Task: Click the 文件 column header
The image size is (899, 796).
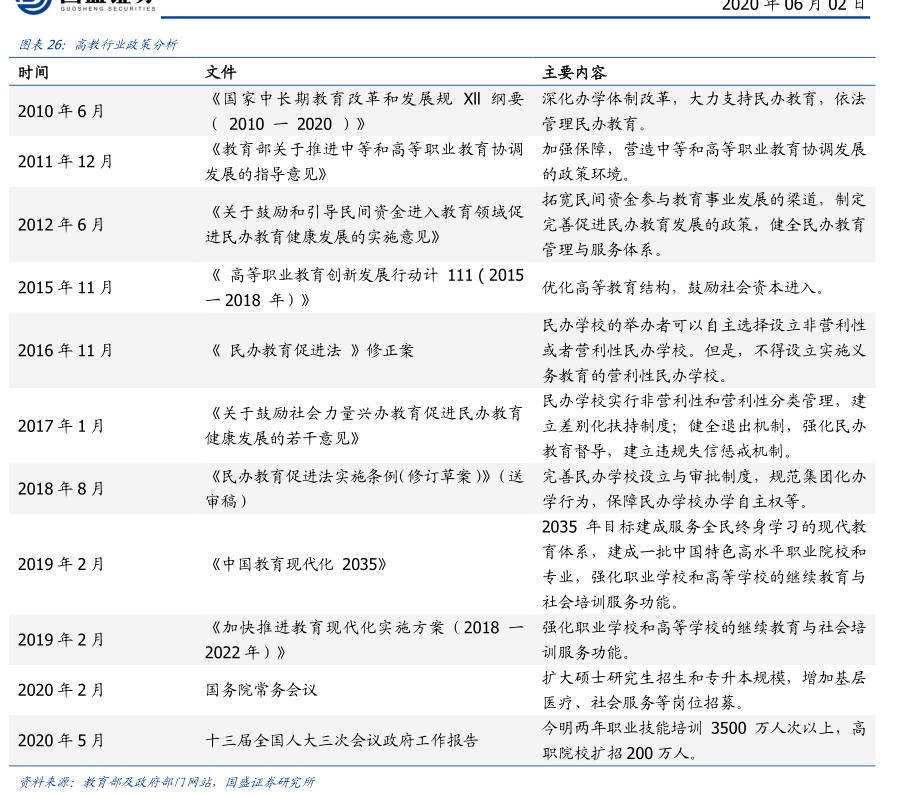Action: [220, 73]
